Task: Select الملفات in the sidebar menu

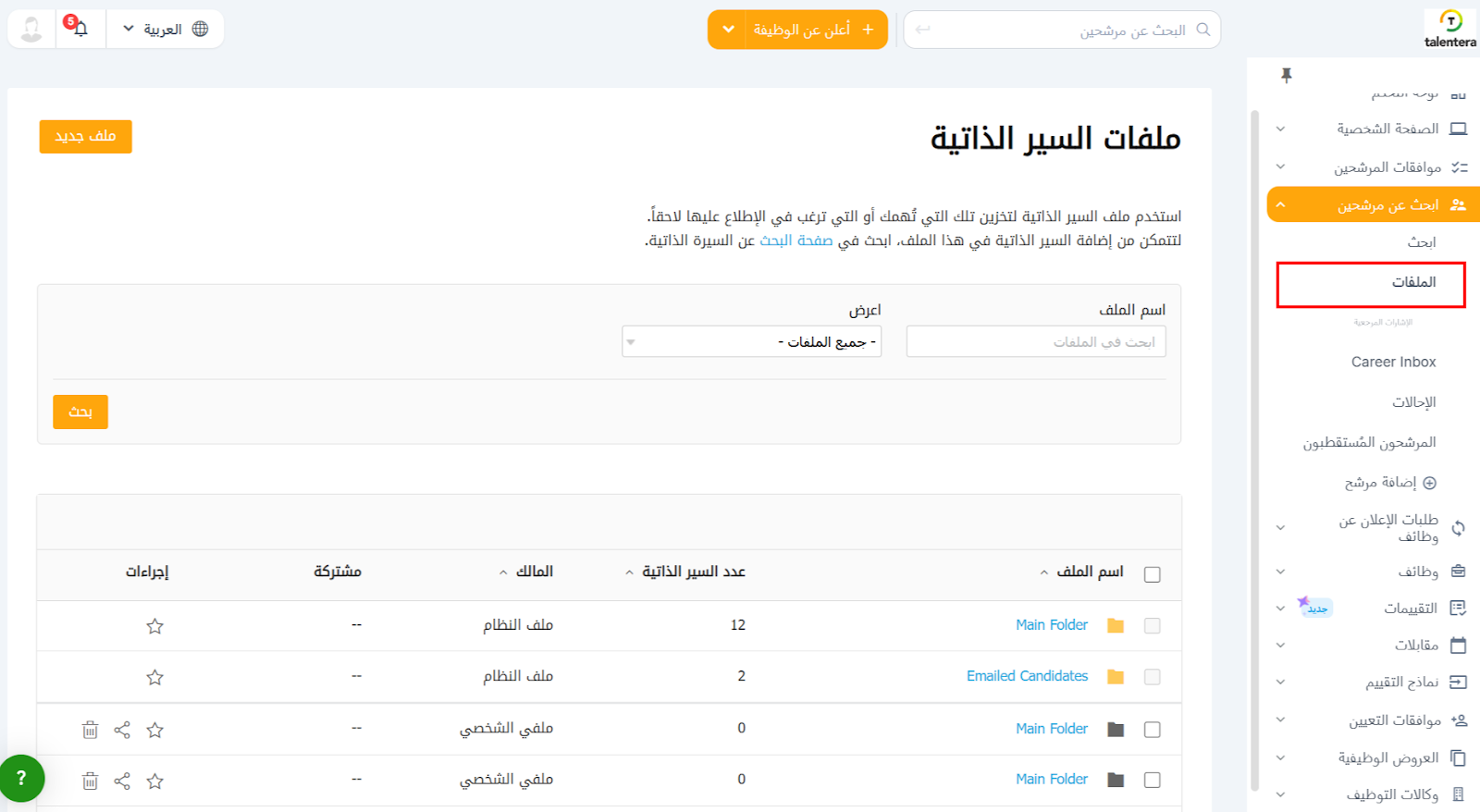Action: coord(1413,283)
